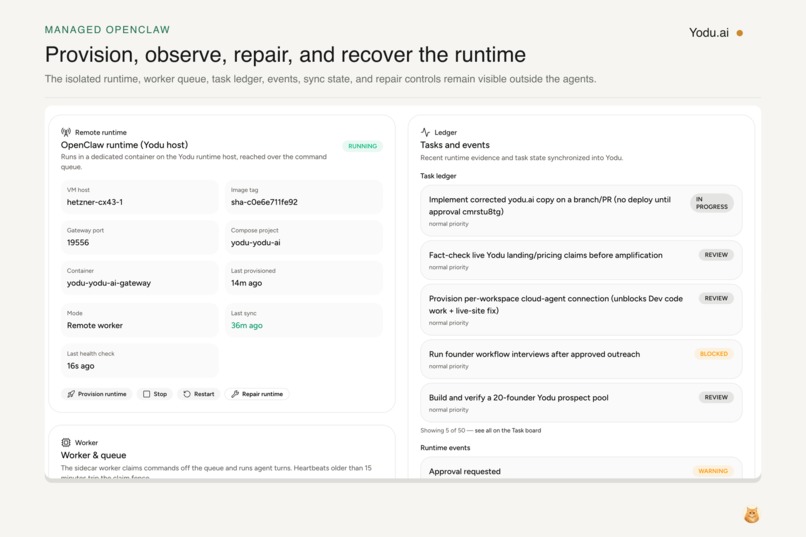
Task: Open the 'Implement corrected yodu.ai copy' task
Action: [581, 211]
